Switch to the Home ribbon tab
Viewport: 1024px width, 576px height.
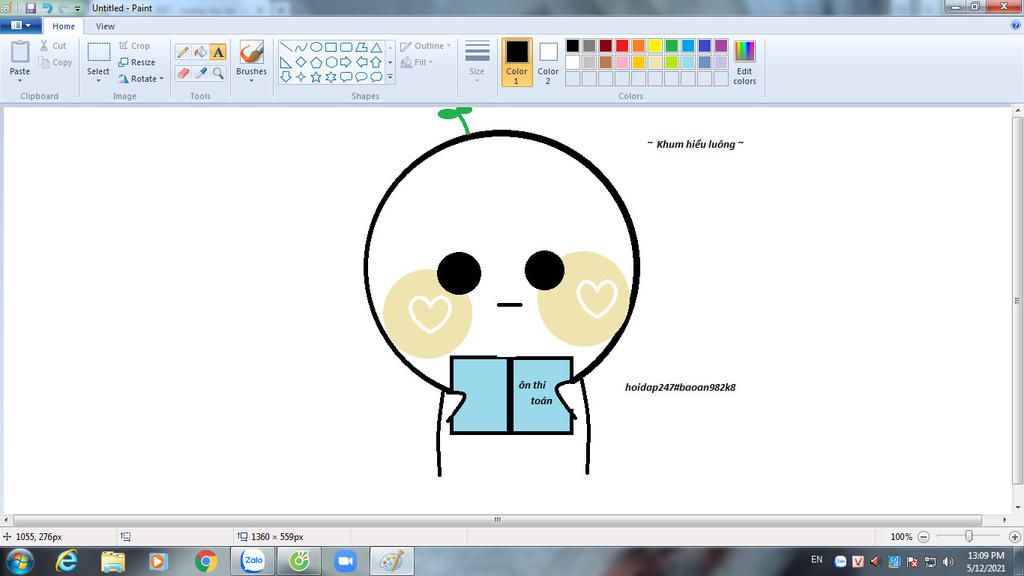pos(63,26)
